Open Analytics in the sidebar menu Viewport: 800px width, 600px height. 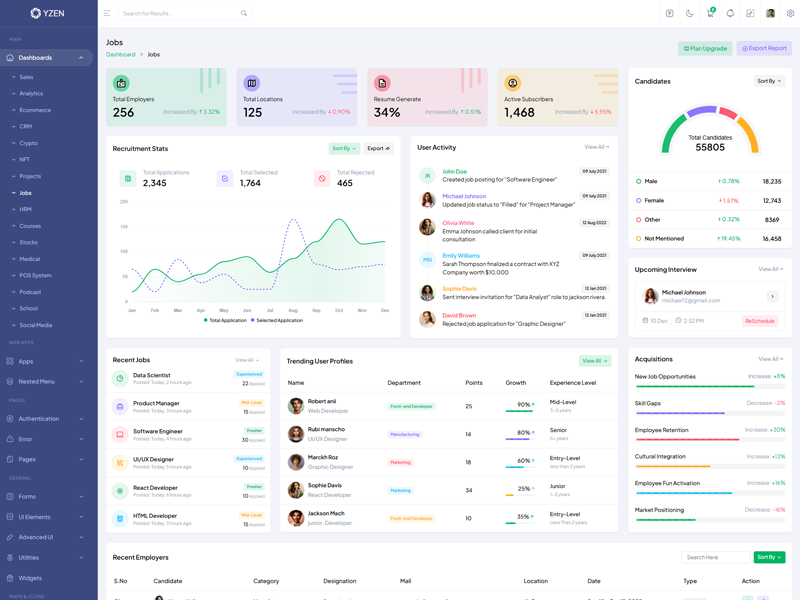[x=31, y=93]
